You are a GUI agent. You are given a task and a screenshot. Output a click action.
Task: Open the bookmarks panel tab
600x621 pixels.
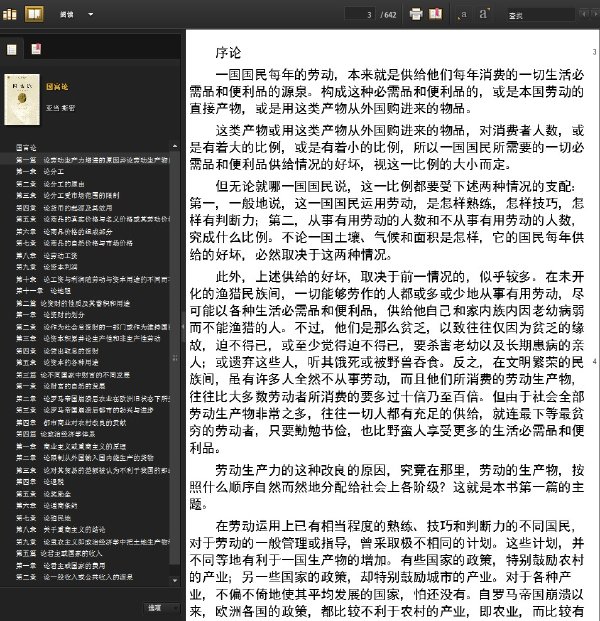pyautogui.click(x=36, y=49)
